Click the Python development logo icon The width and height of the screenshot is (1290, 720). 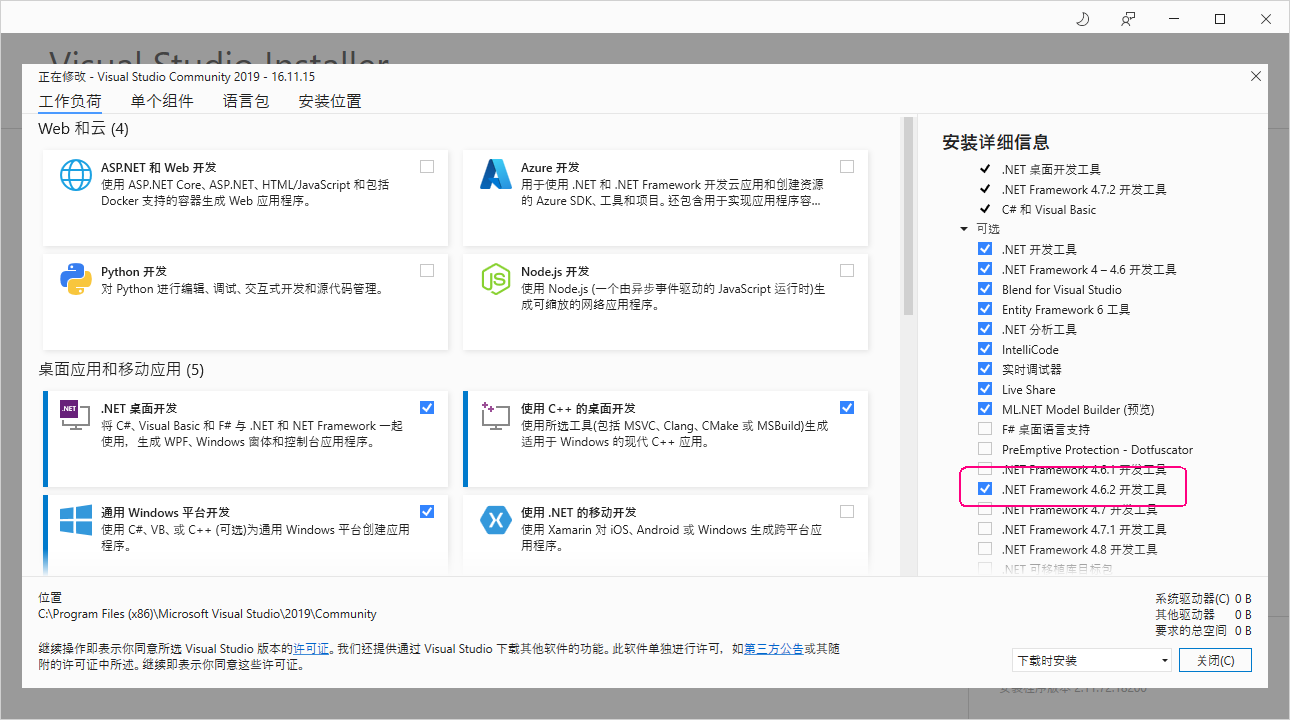(76, 279)
